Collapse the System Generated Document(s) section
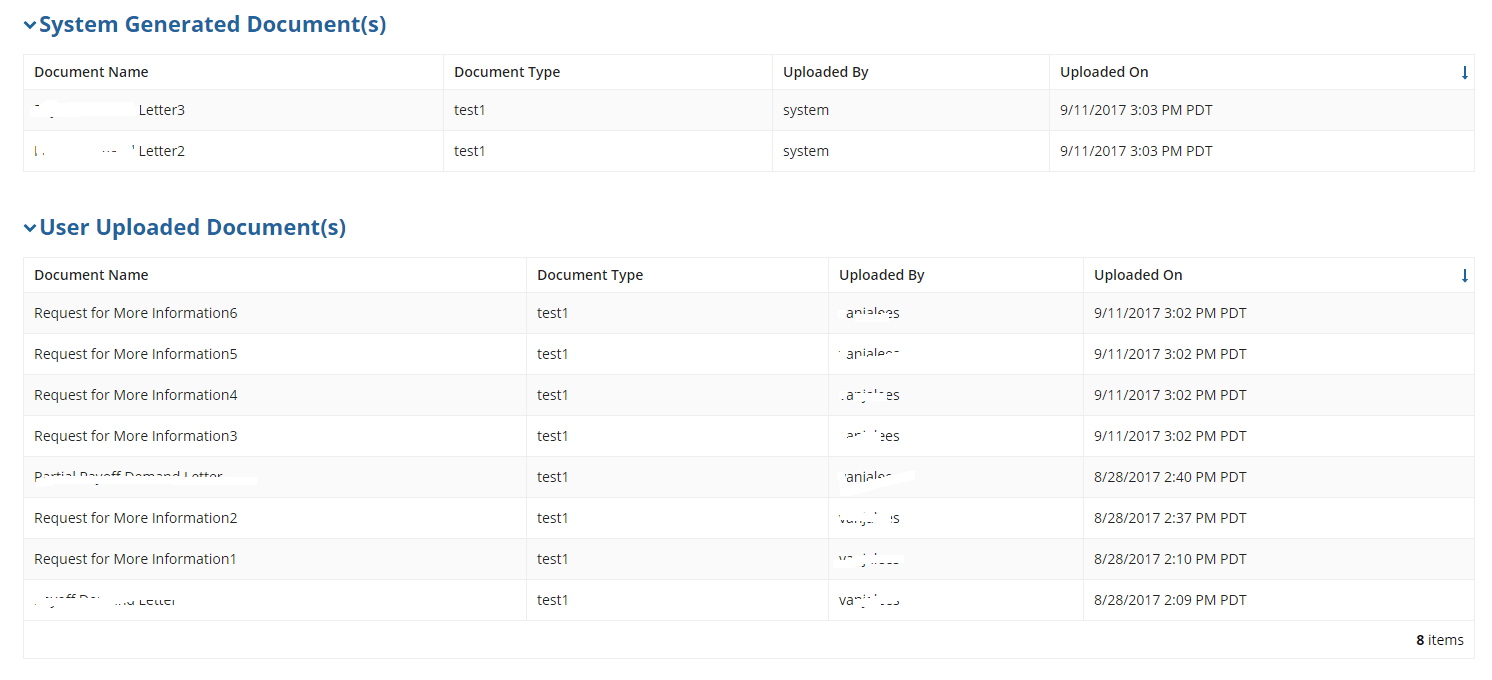Screen dimensions: 1492x680 (30, 26)
